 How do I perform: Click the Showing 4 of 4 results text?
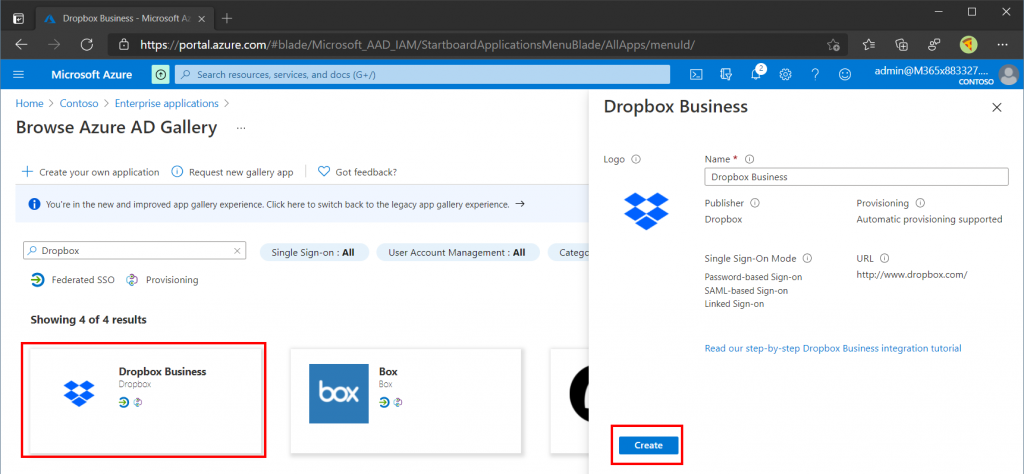pos(88,320)
